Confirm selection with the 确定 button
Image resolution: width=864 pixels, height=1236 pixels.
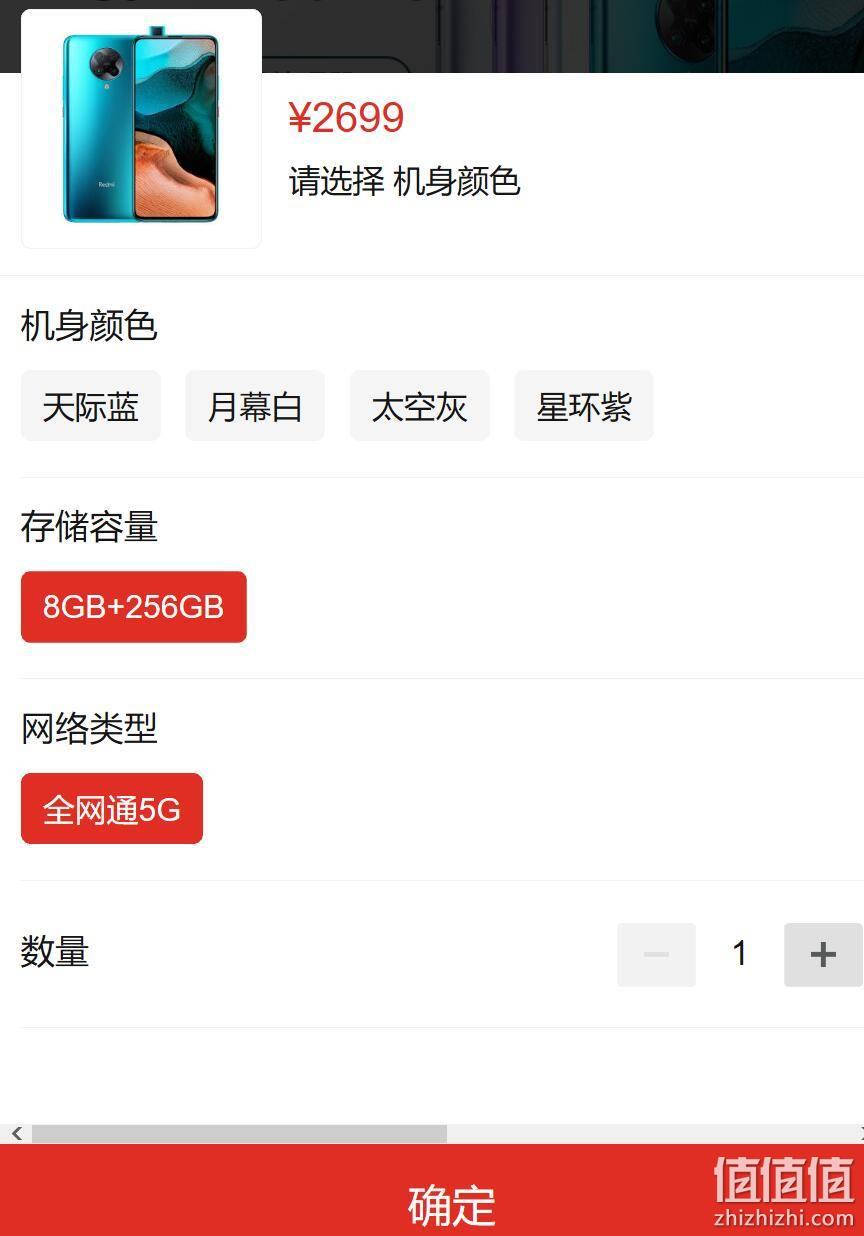[x=432, y=1190]
